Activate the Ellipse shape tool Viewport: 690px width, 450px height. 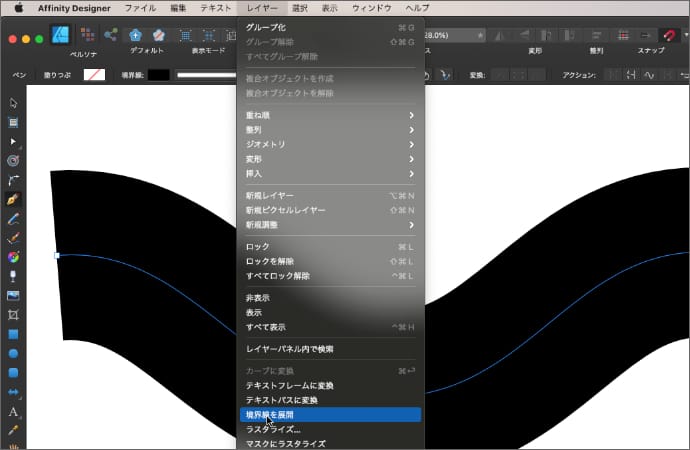[x=14, y=353]
